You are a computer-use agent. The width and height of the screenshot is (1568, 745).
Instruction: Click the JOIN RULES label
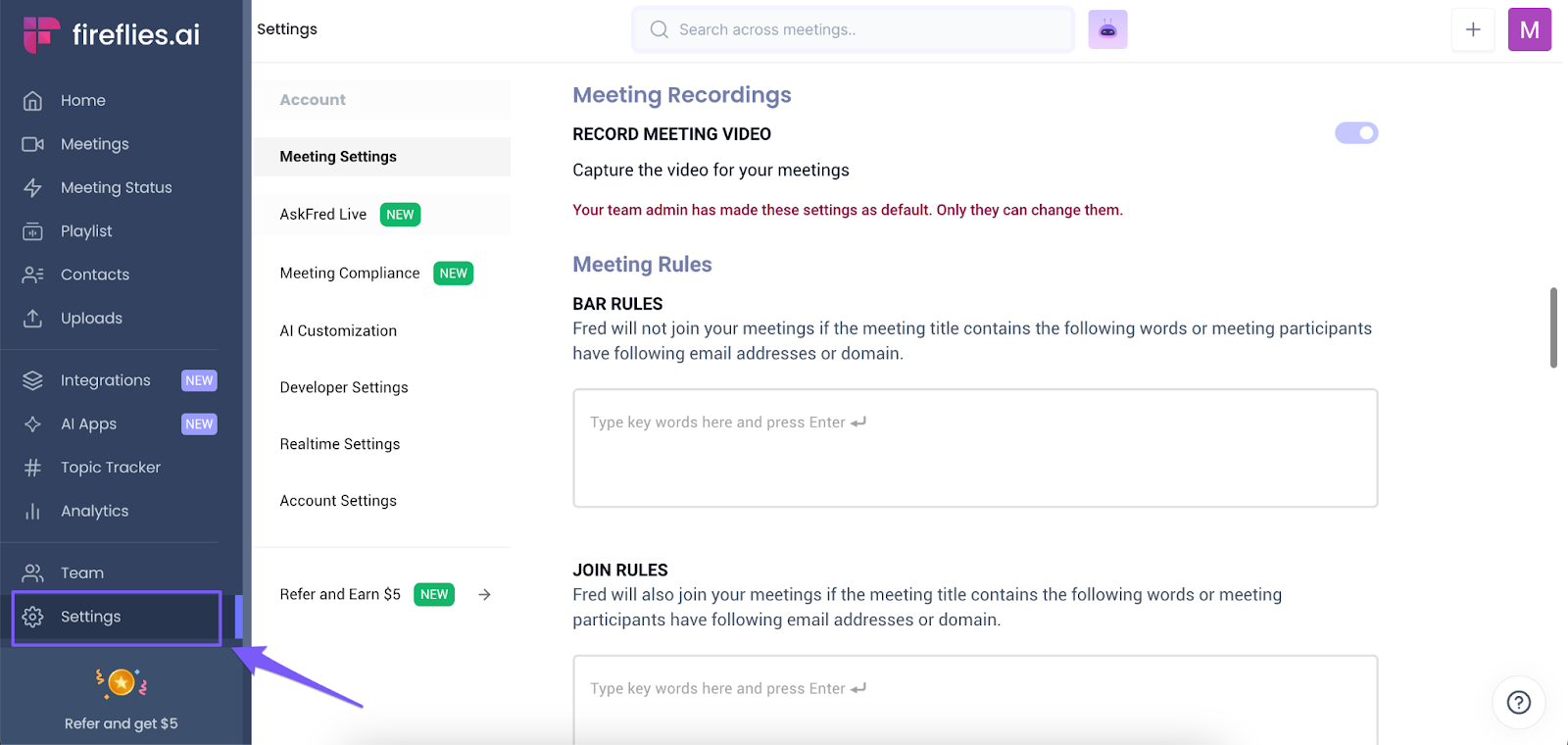pos(620,571)
